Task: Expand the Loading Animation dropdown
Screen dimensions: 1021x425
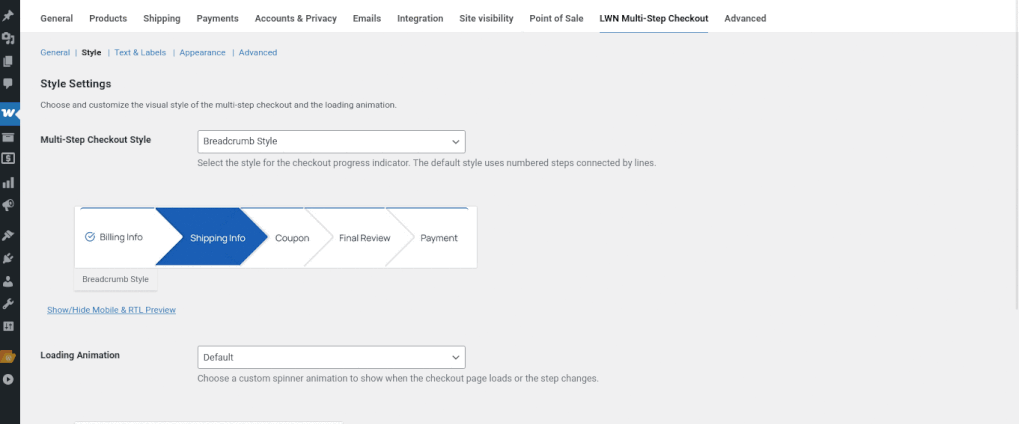Action: tap(331, 357)
